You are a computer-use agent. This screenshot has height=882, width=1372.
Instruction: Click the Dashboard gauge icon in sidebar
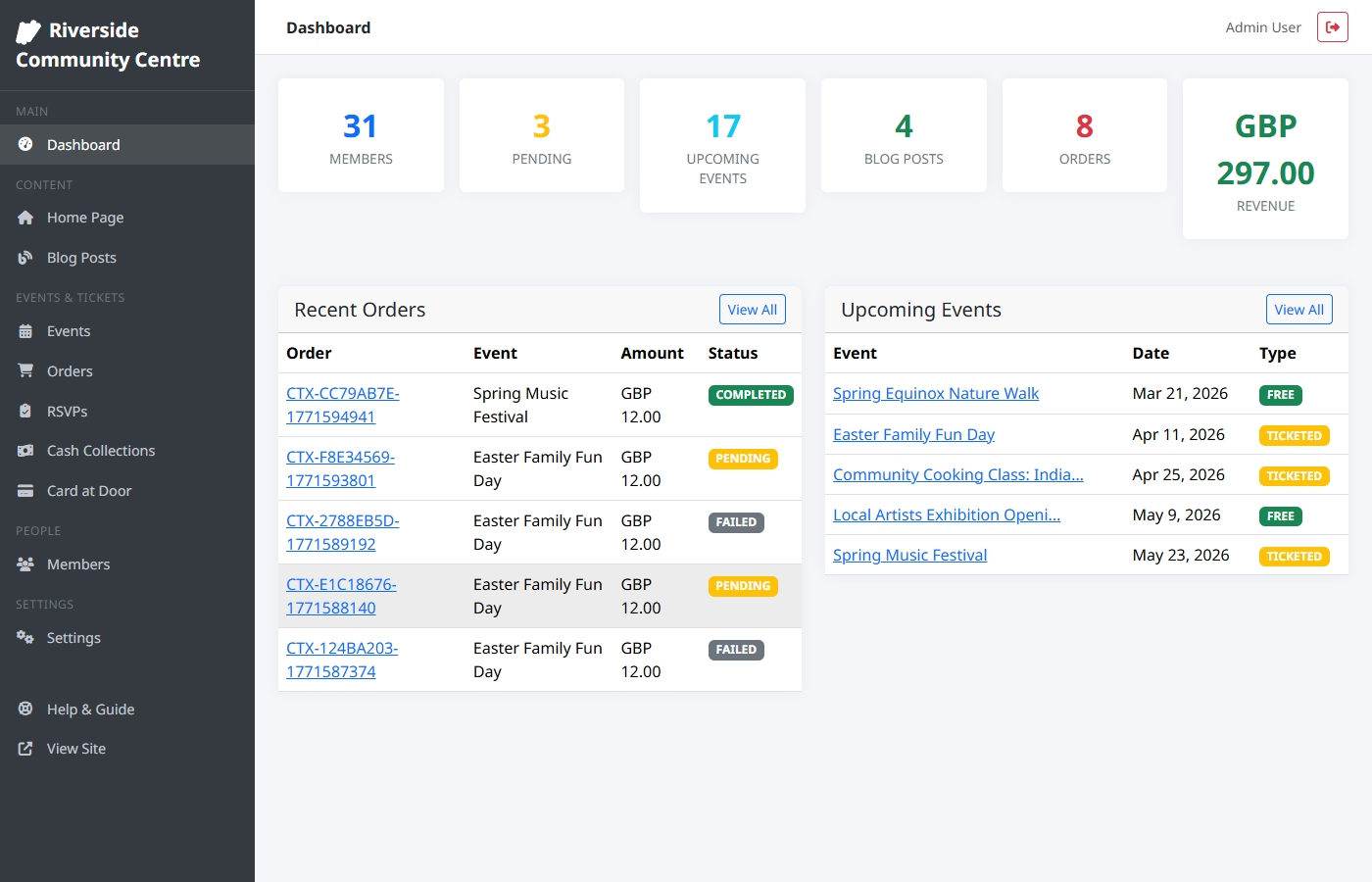pos(25,145)
